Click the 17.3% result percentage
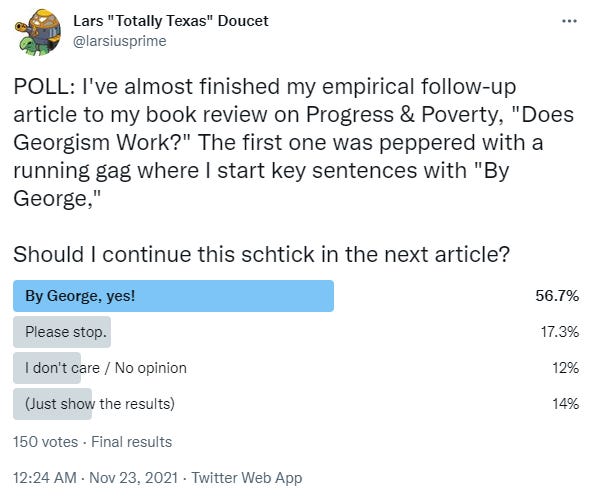 coord(560,332)
